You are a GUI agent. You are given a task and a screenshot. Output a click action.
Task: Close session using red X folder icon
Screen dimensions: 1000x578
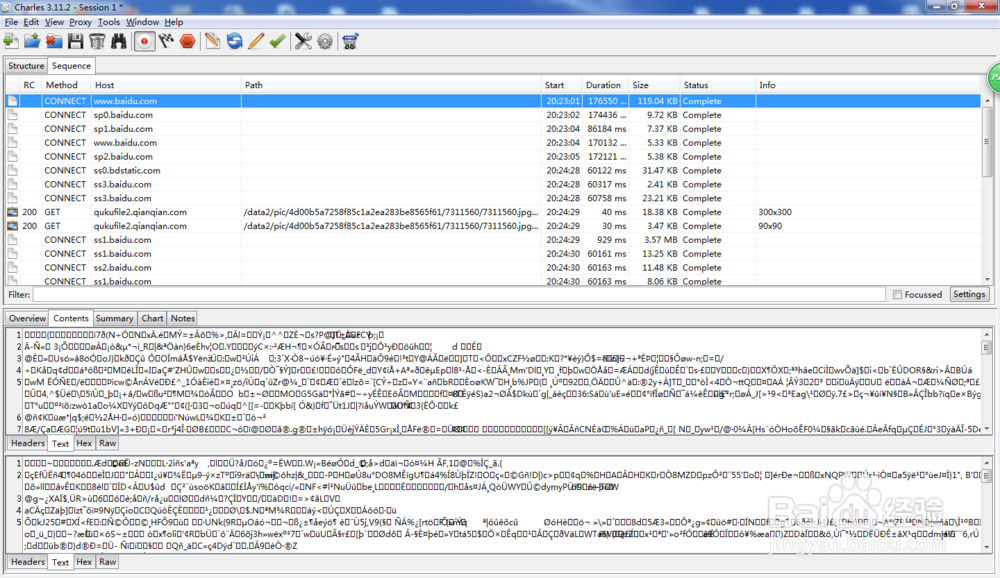(x=54, y=41)
